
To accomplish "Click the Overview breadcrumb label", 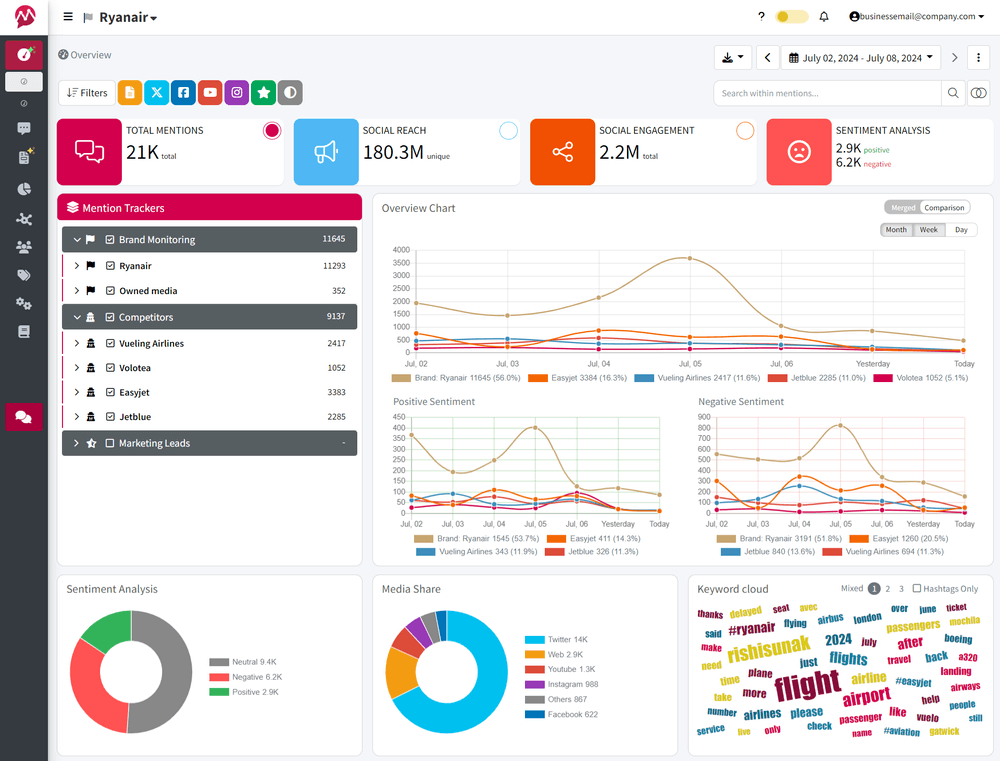I will 91,55.
